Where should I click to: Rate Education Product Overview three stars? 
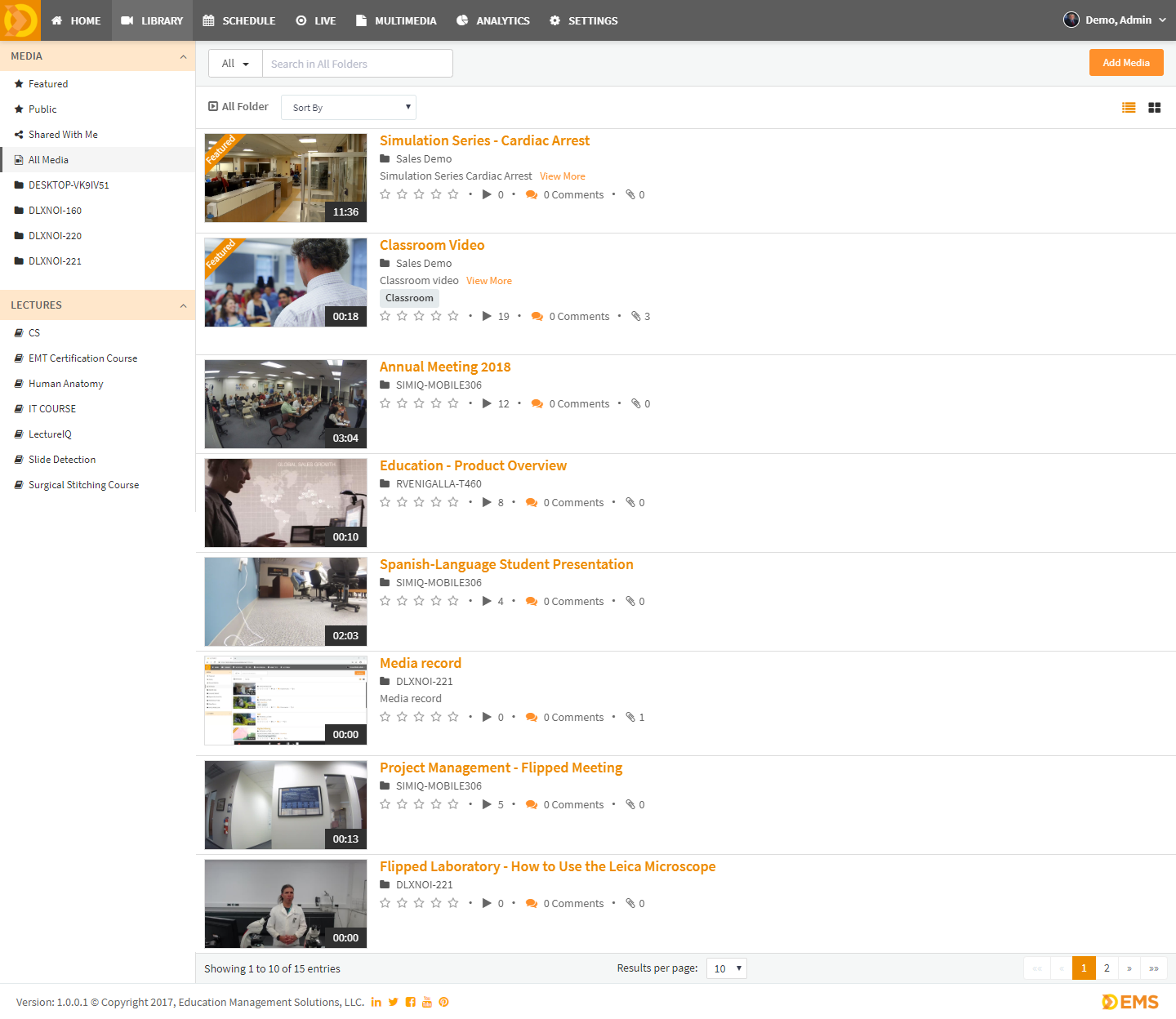tap(419, 503)
